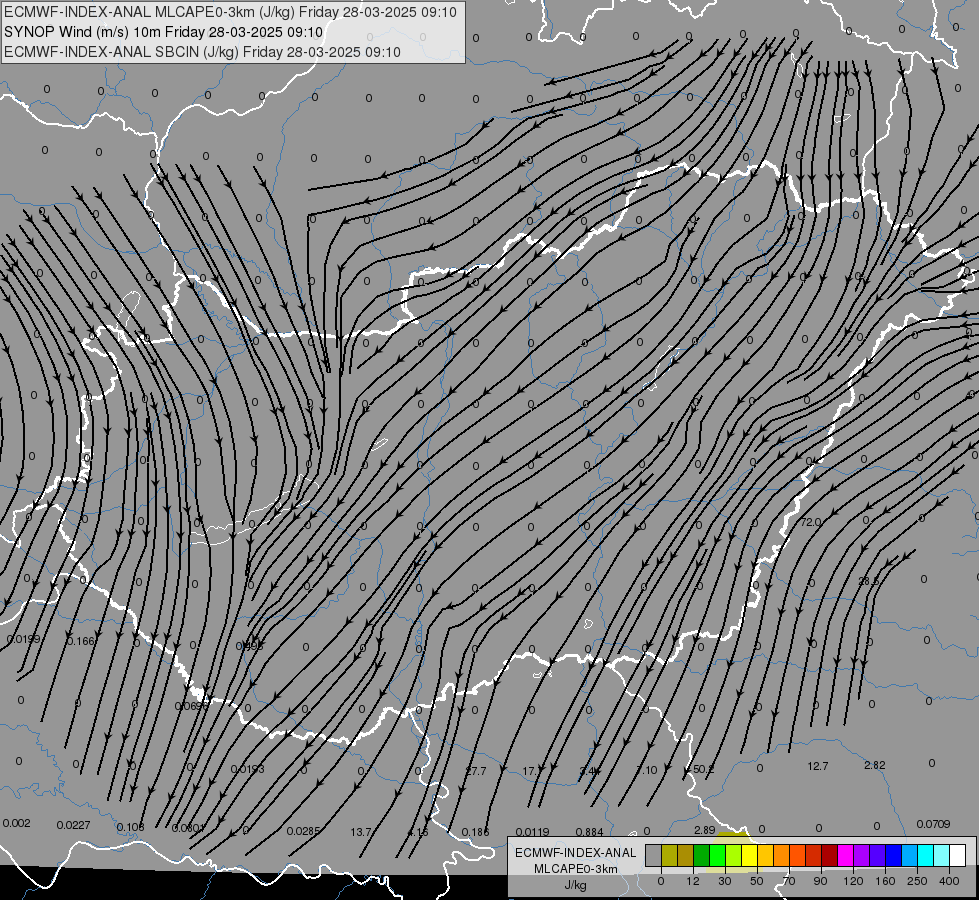Click the map value 0.0285

(x=303, y=831)
